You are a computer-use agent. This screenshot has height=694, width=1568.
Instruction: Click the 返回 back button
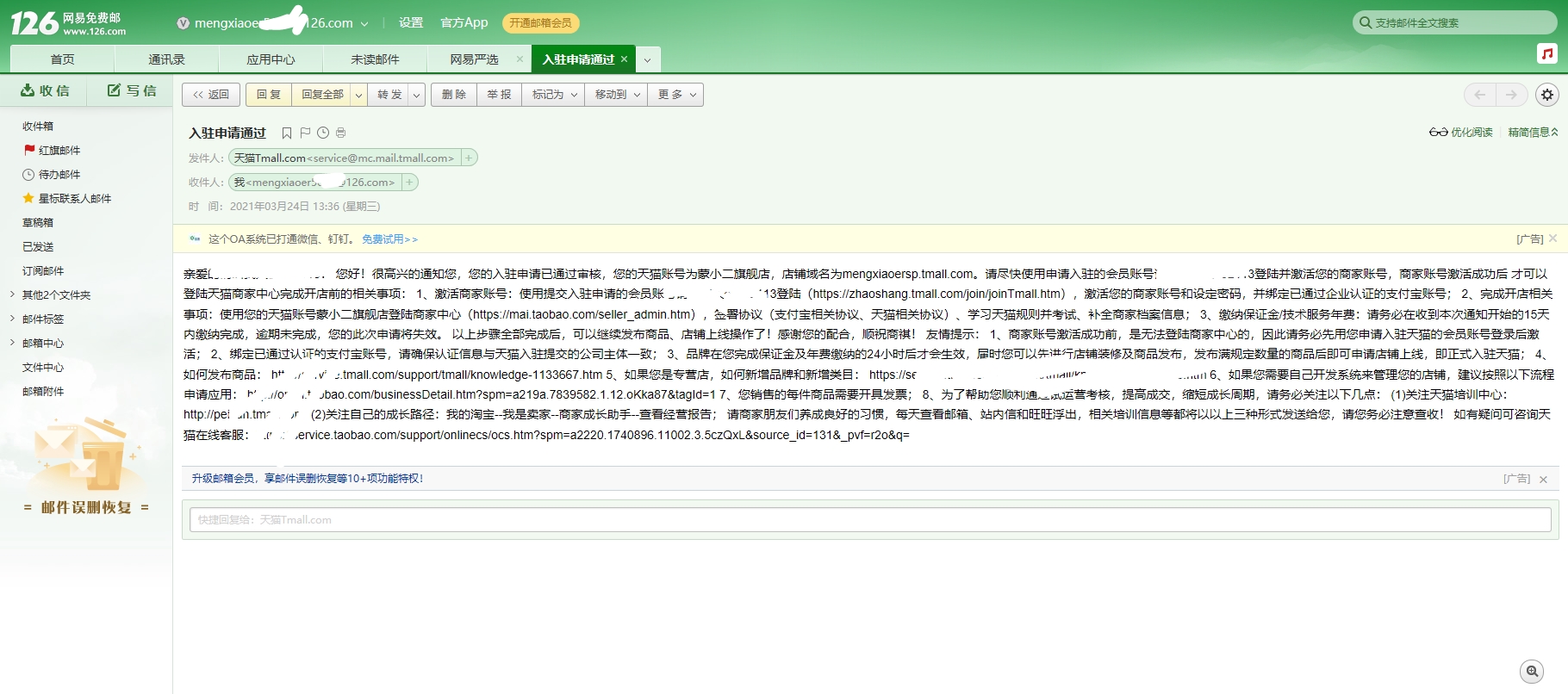(x=211, y=95)
